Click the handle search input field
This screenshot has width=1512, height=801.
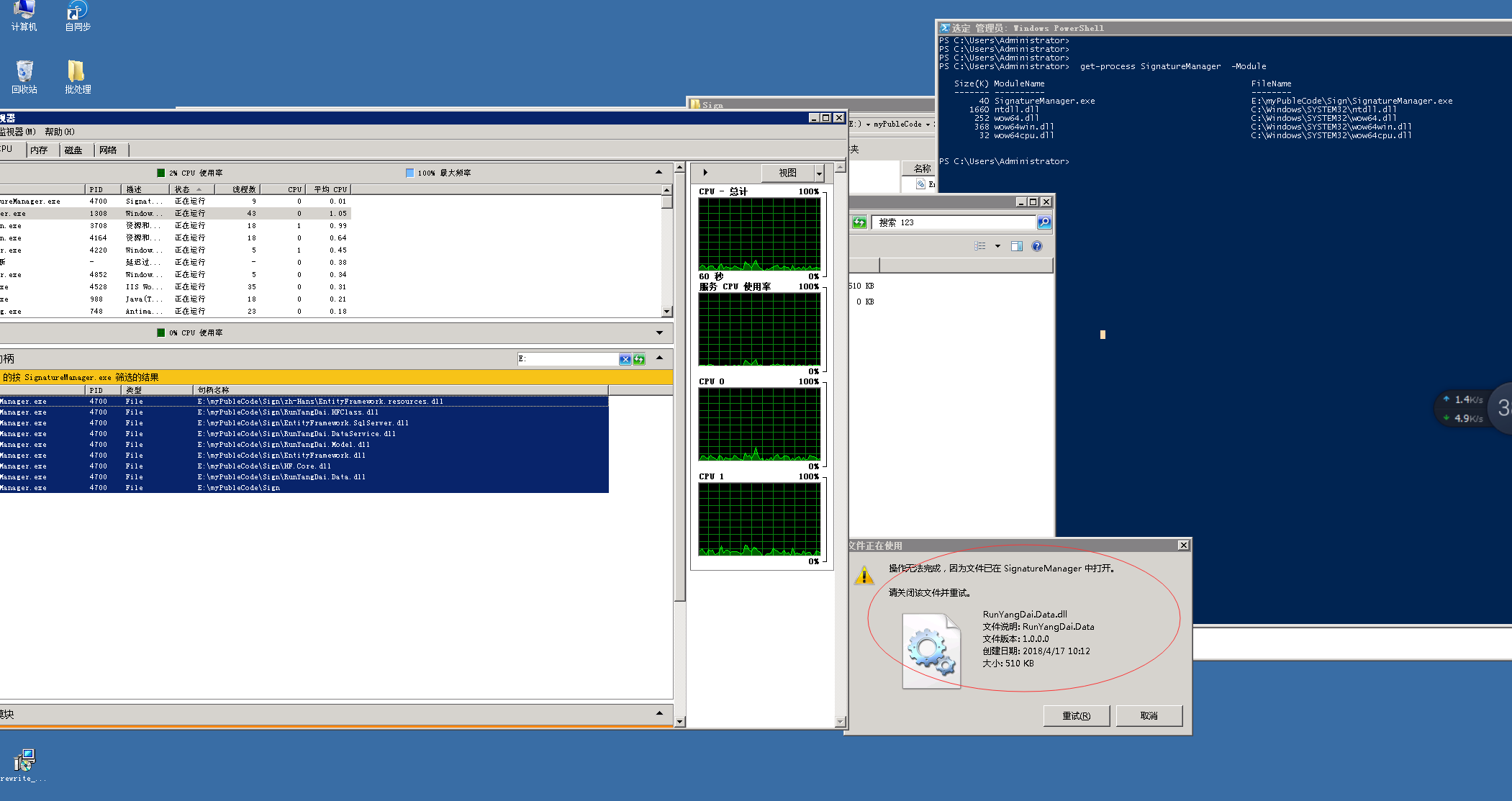tap(569, 359)
